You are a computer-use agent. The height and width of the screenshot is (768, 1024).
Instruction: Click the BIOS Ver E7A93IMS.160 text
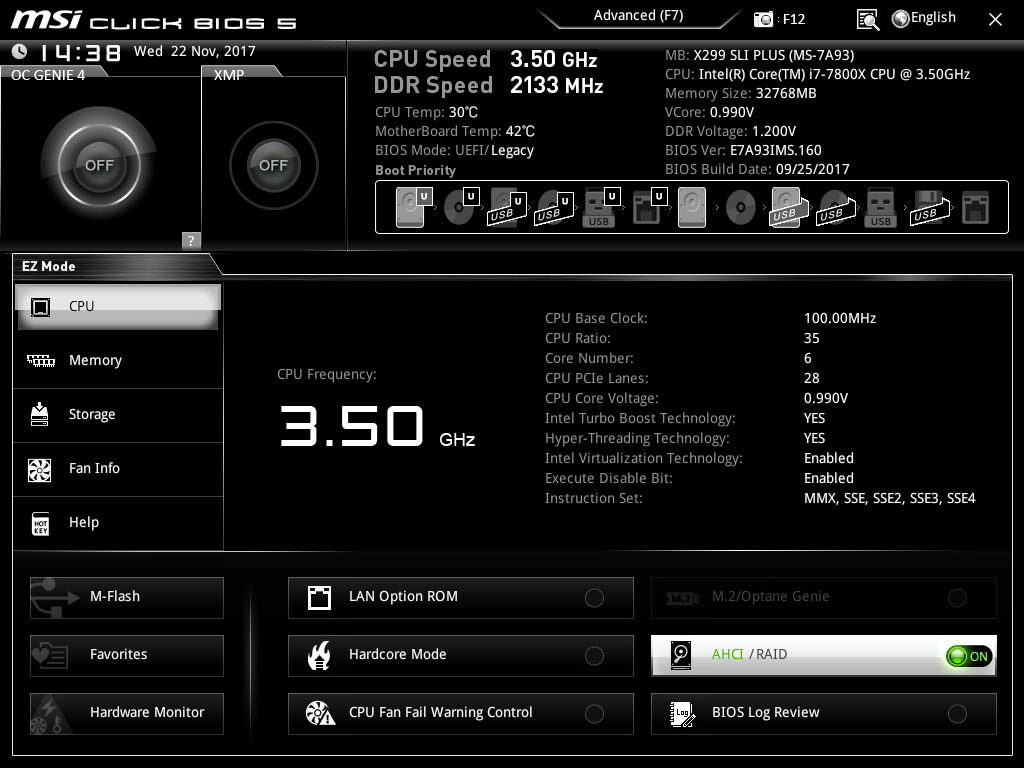(743, 150)
